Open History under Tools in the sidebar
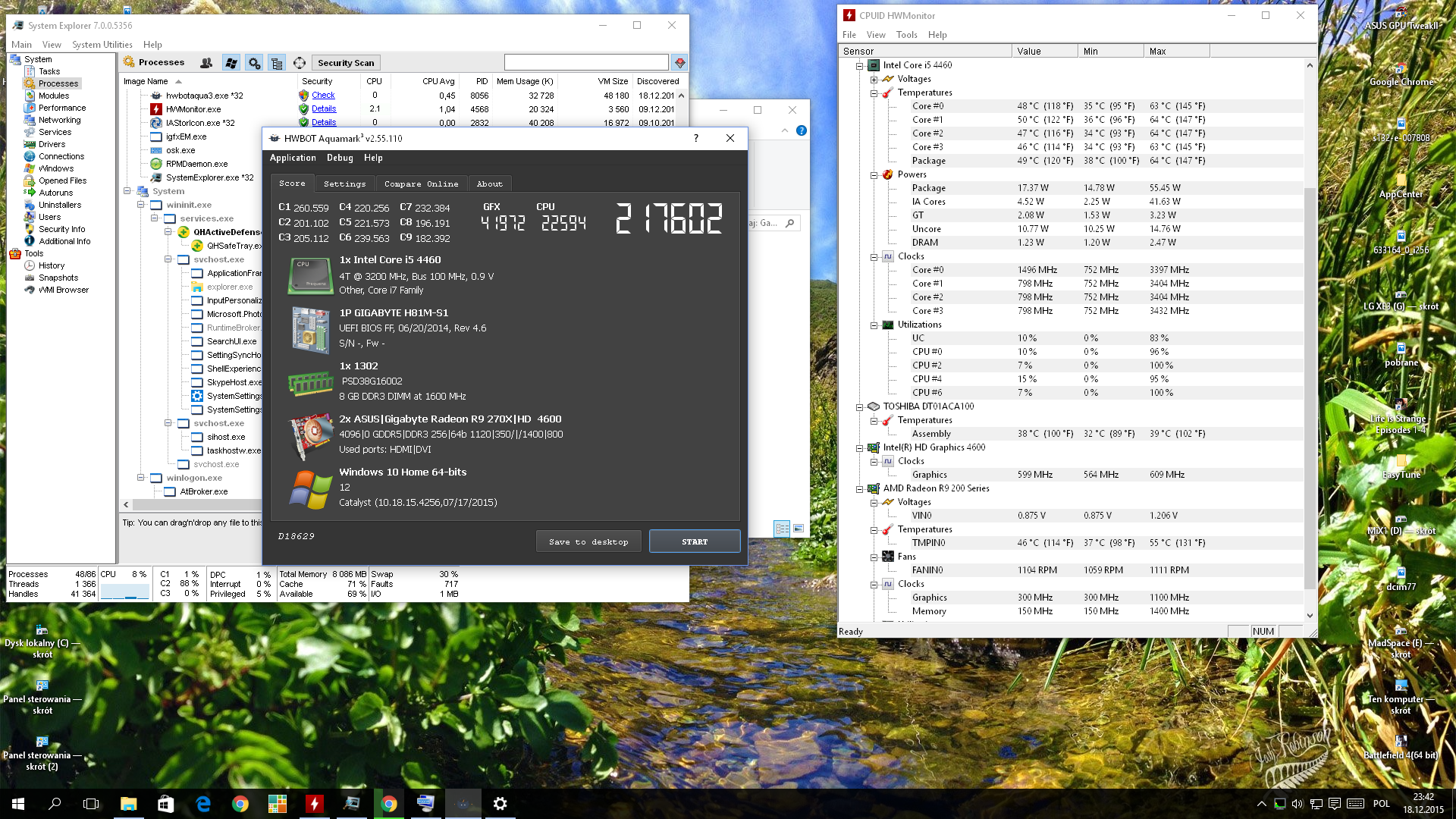This screenshot has height=819, width=1456. (x=52, y=265)
